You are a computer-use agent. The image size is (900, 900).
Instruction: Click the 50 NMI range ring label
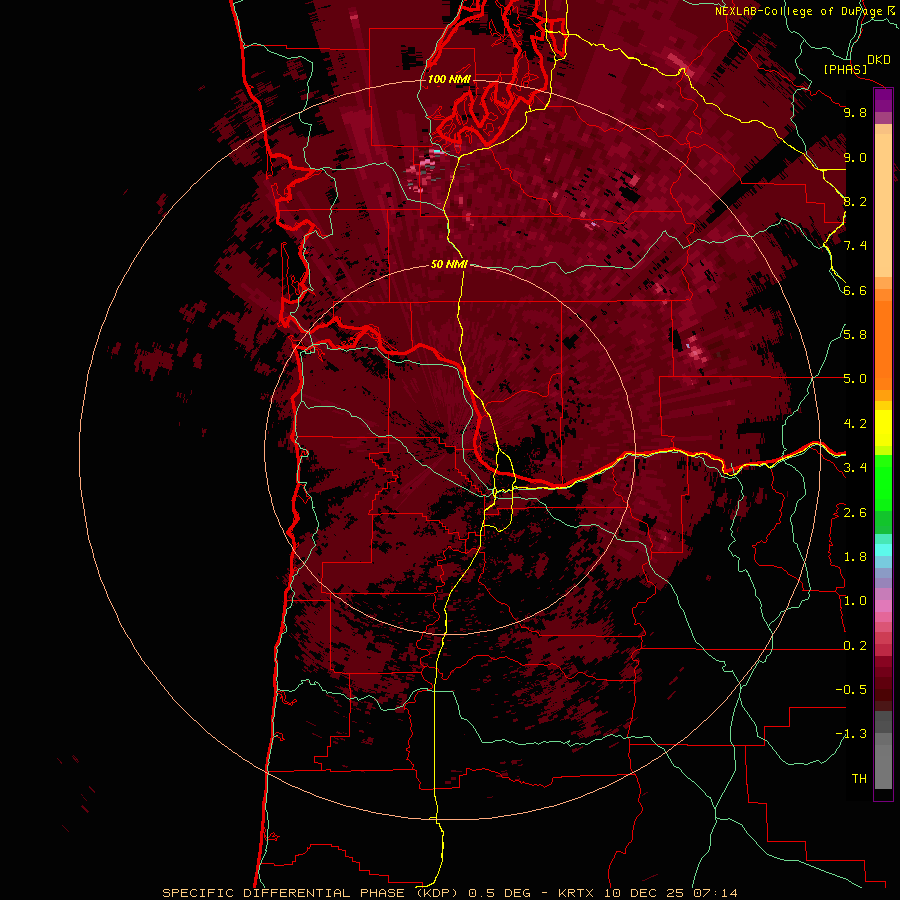pos(449,265)
